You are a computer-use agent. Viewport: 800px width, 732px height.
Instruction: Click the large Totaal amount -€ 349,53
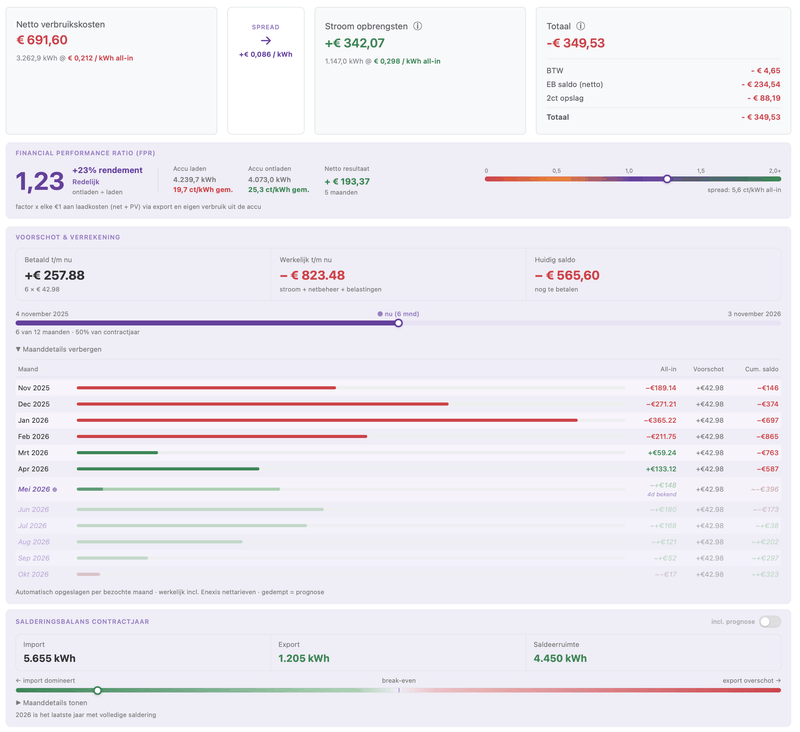(576, 43)
